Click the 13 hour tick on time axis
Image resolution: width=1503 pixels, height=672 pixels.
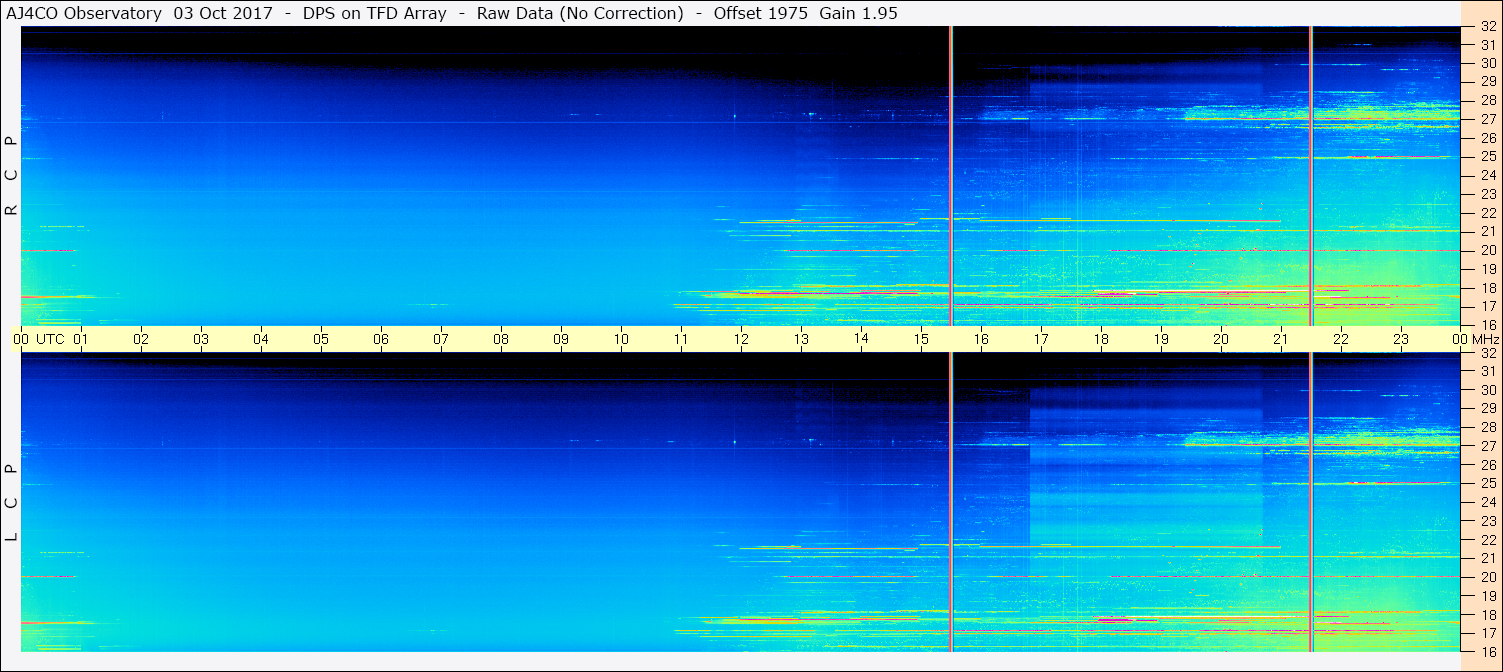pyautogui.click(x=801, y=339)
